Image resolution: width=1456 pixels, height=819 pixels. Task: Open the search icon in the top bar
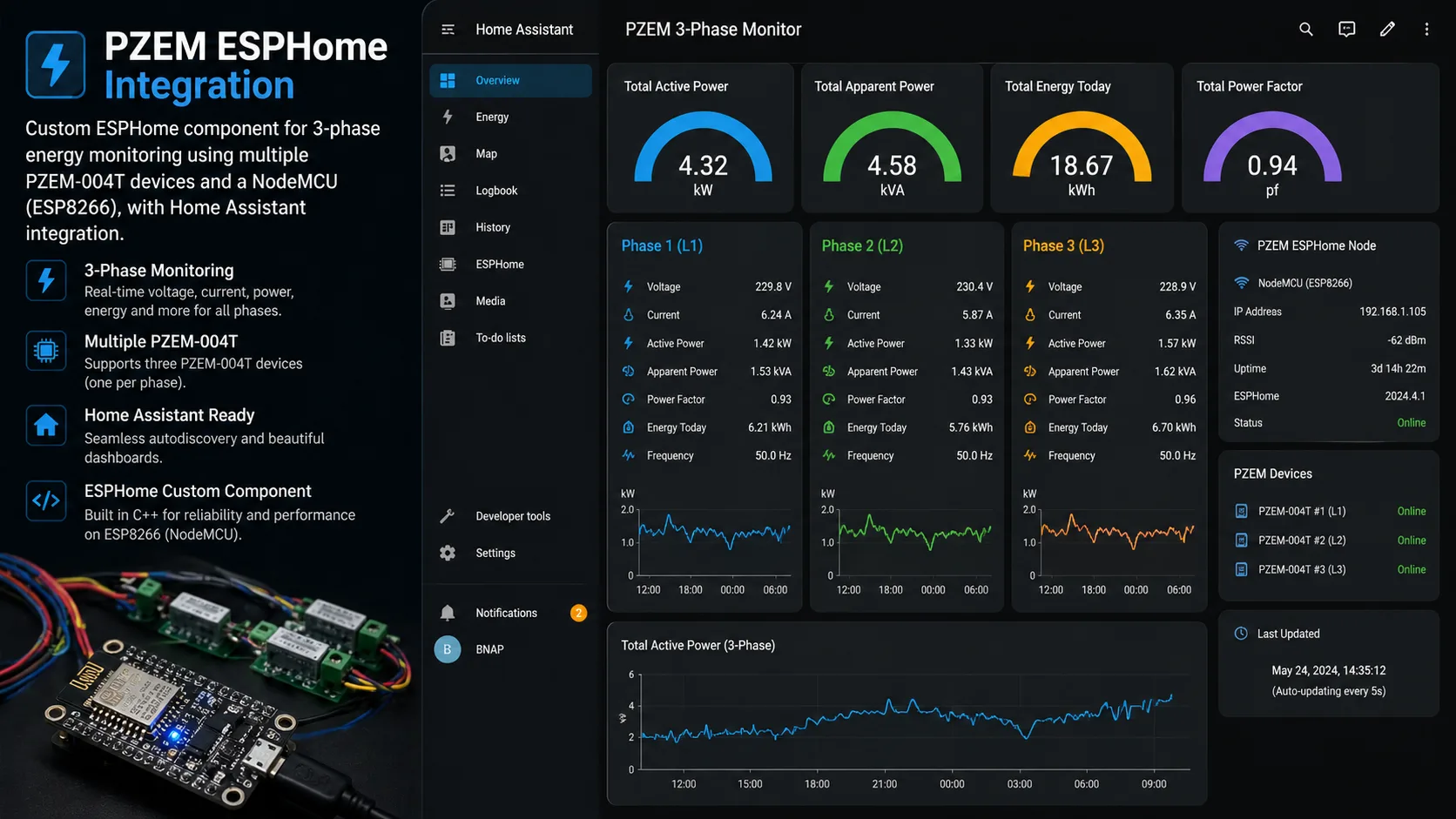(1305, 29)
